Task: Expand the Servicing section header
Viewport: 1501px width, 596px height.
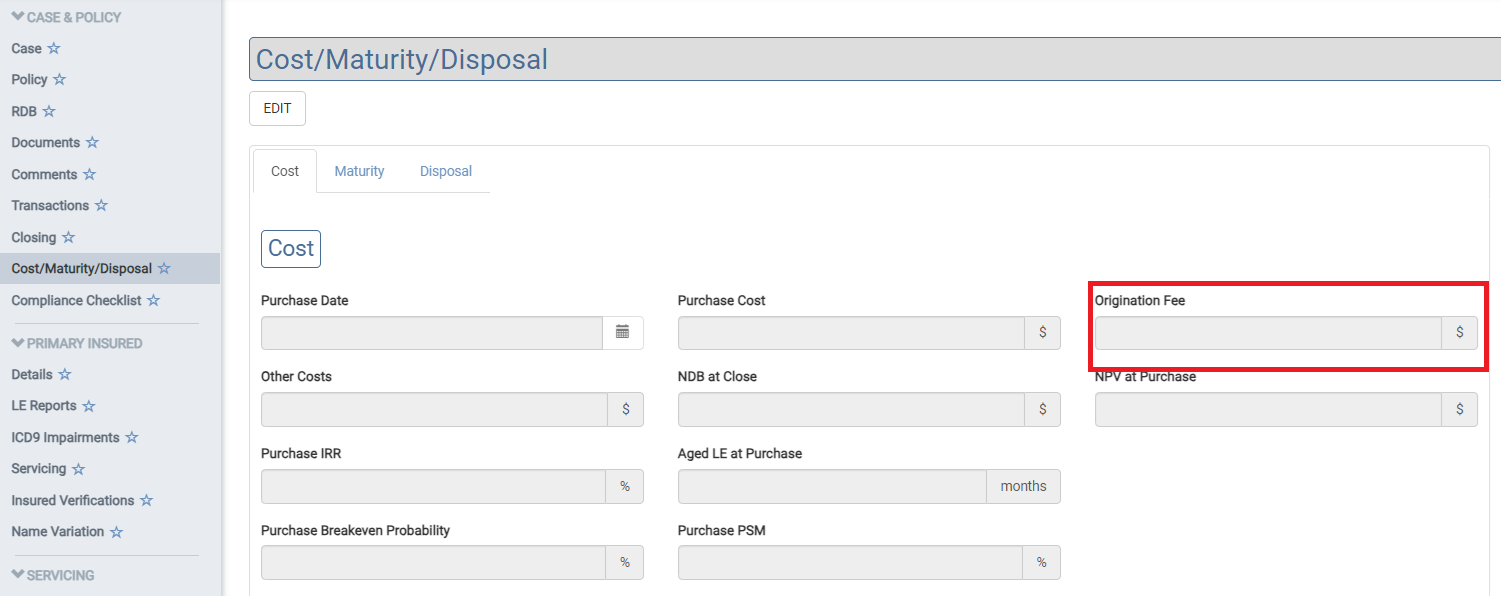Action: point(53,575)
